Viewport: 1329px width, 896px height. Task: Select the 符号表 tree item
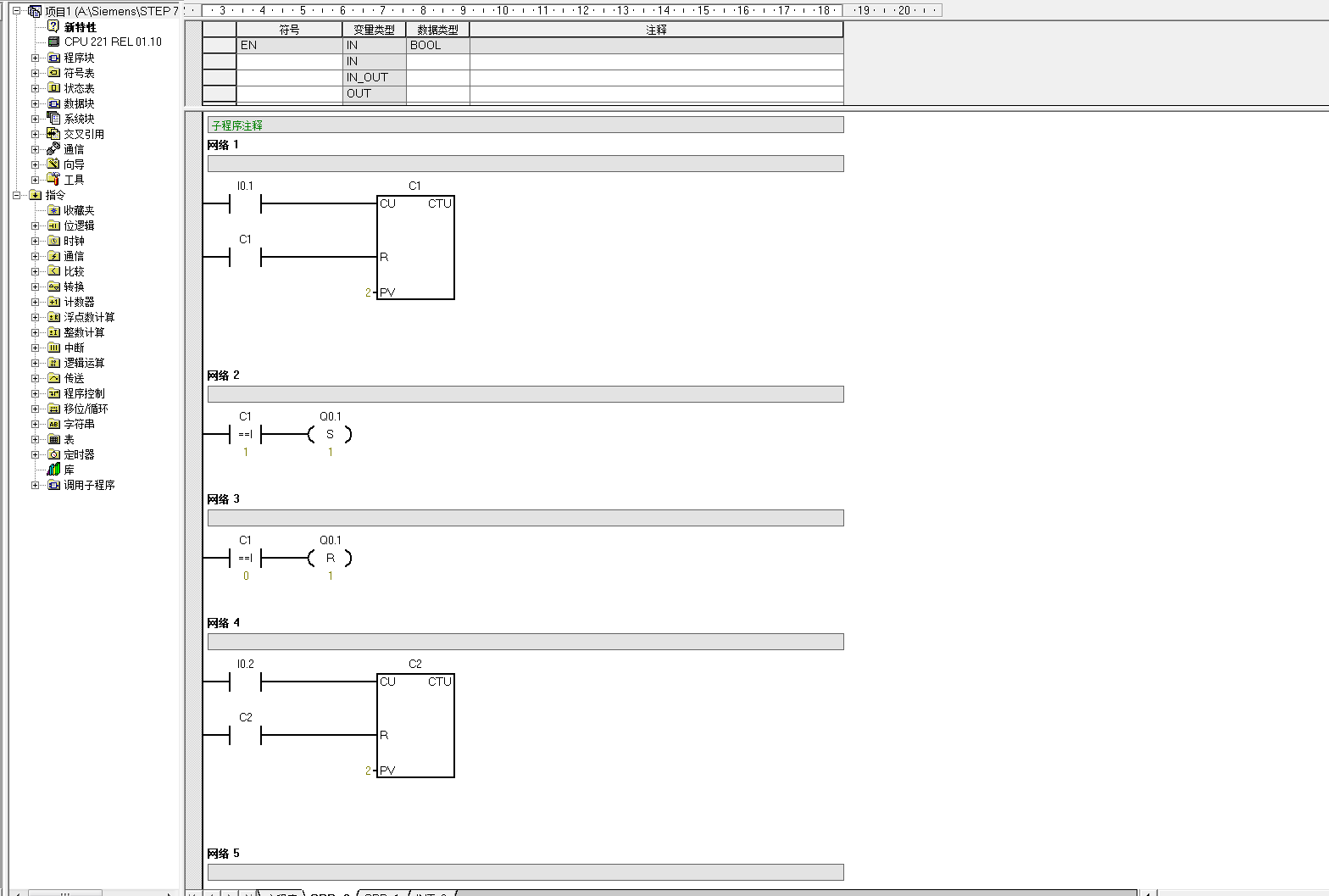pos(79,73)
